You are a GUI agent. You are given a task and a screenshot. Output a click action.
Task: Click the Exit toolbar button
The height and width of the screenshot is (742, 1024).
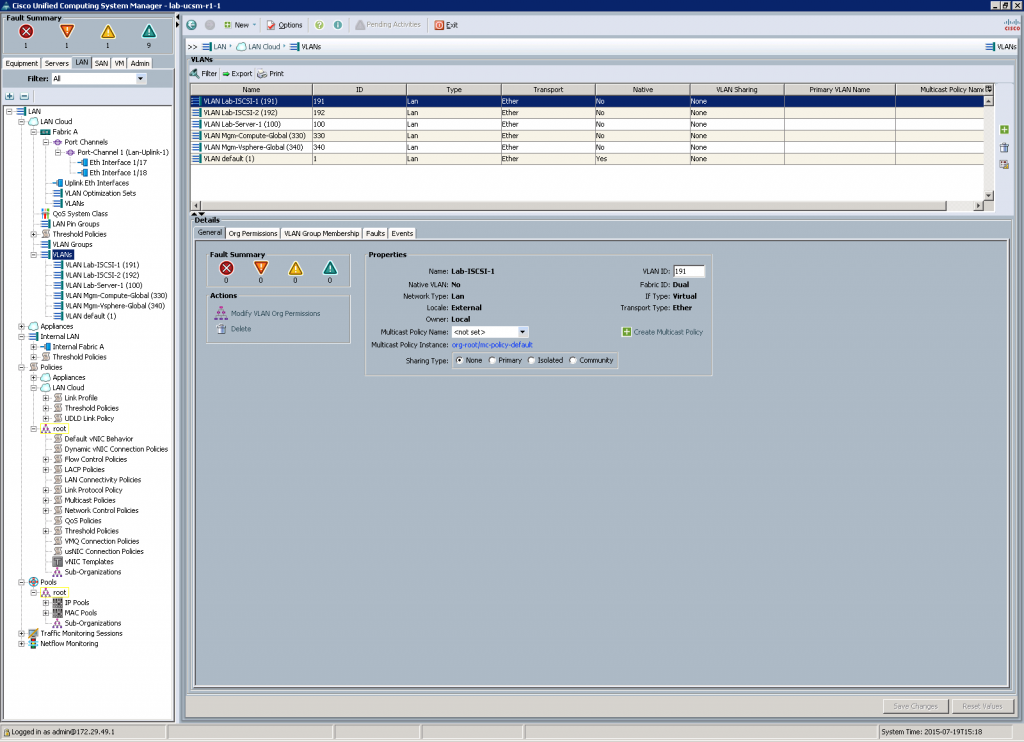coord(447,25)
